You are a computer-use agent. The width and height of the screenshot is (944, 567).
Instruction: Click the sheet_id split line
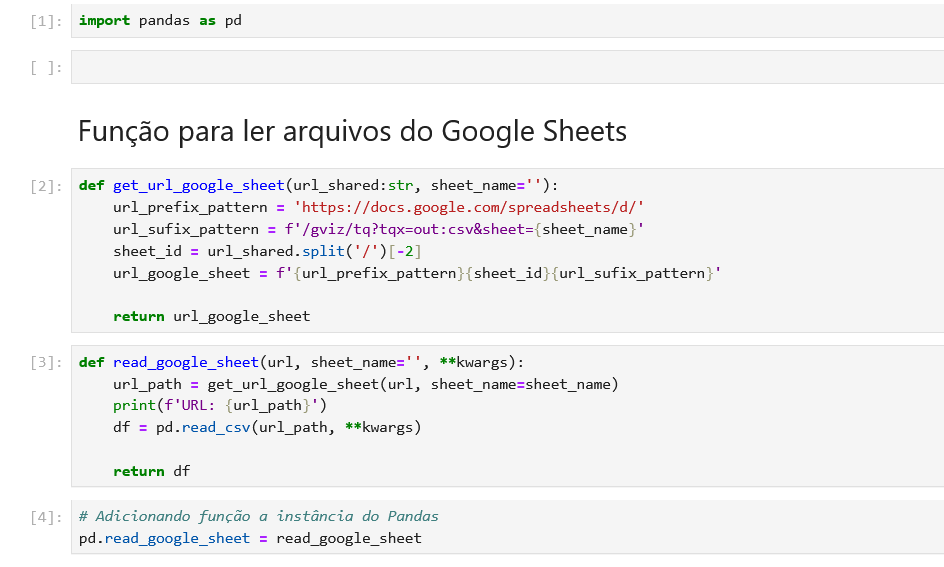(267, 251)
